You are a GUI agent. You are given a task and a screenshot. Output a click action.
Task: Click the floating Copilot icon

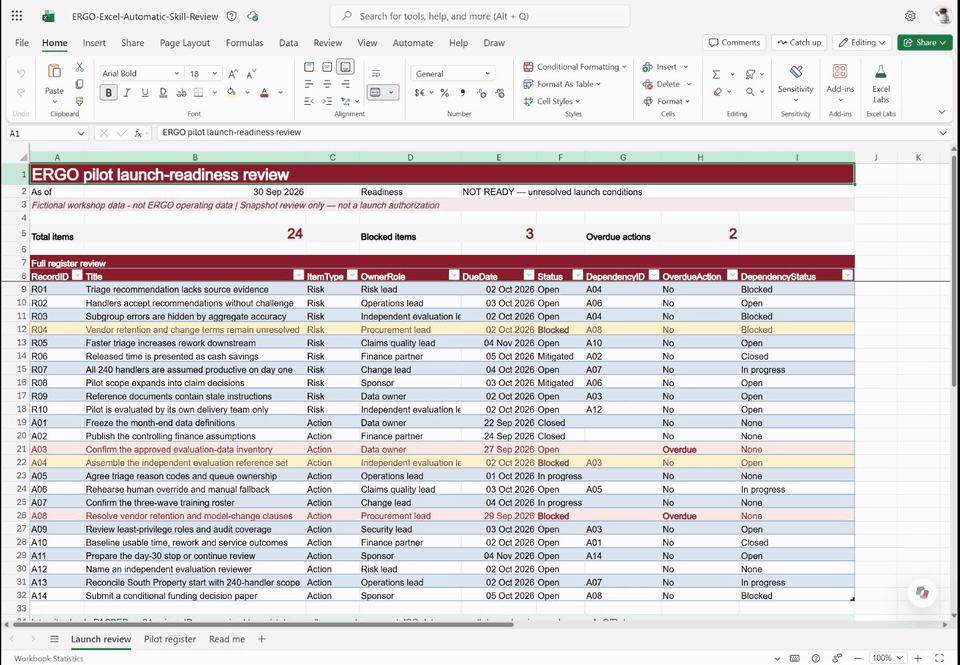coord(922,592)
